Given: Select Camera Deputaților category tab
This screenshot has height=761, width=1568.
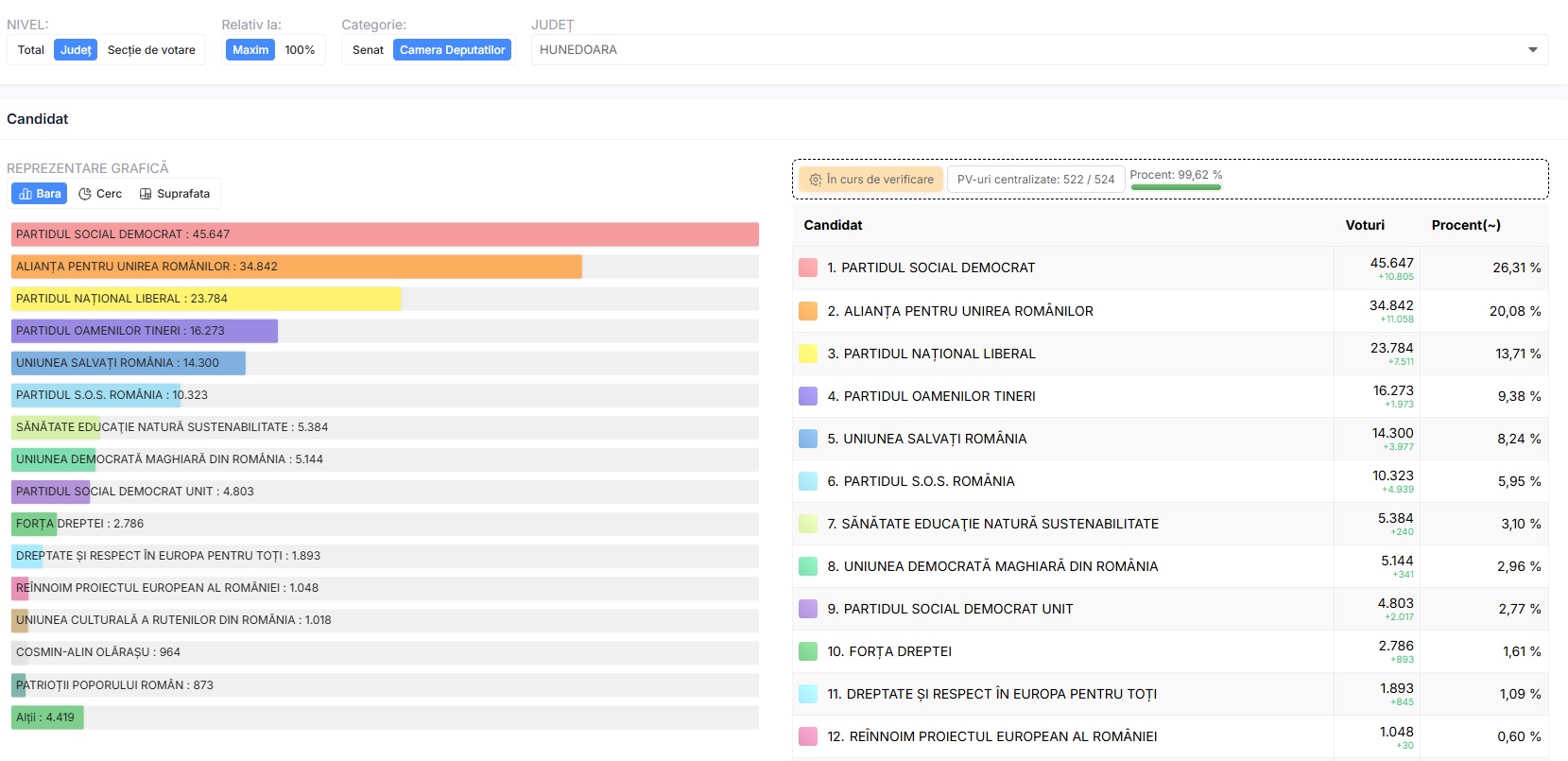Looking at the screenshot, I should (452, 50).
